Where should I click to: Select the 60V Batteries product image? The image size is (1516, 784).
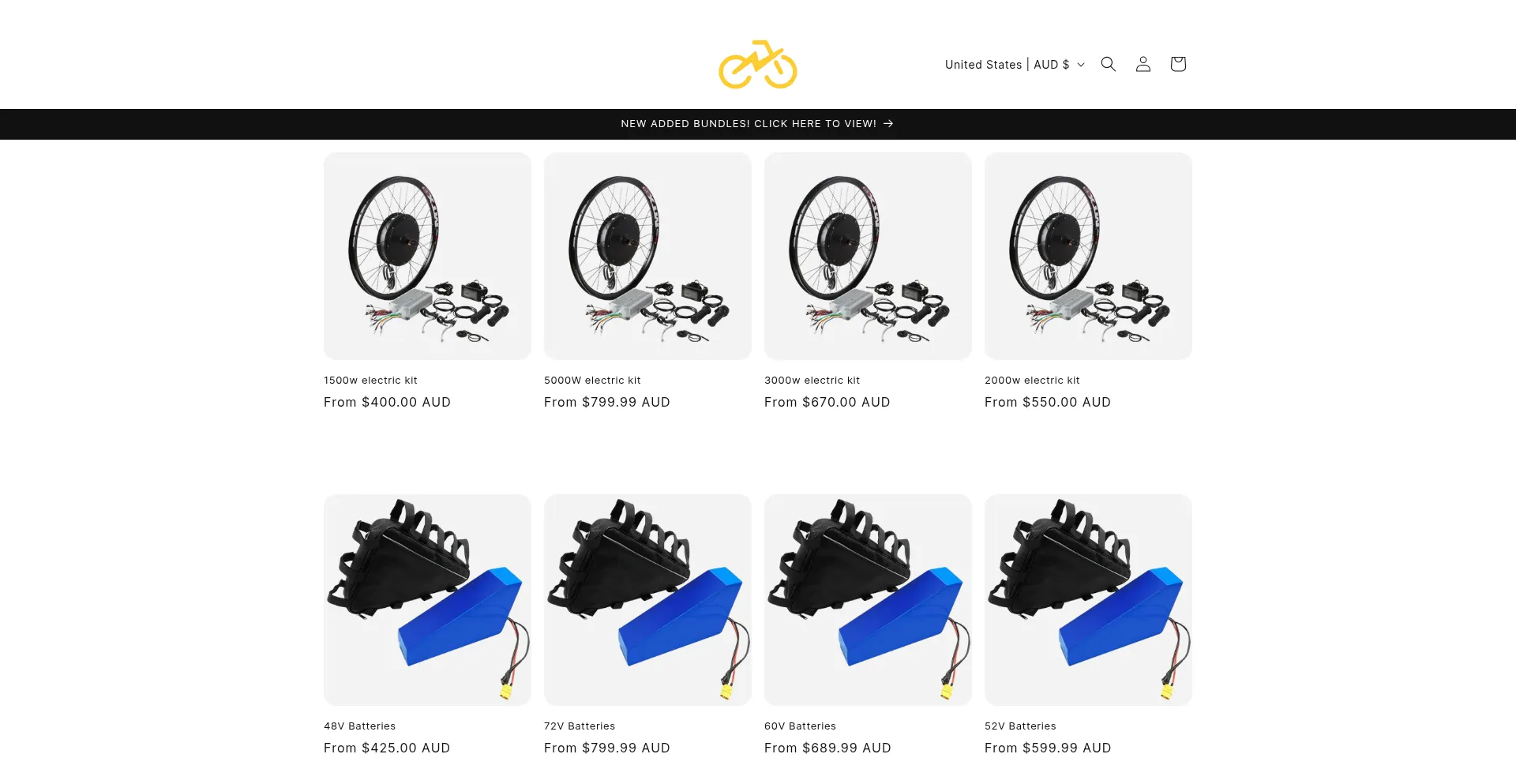pyautogui.click(x=868, y=600)
